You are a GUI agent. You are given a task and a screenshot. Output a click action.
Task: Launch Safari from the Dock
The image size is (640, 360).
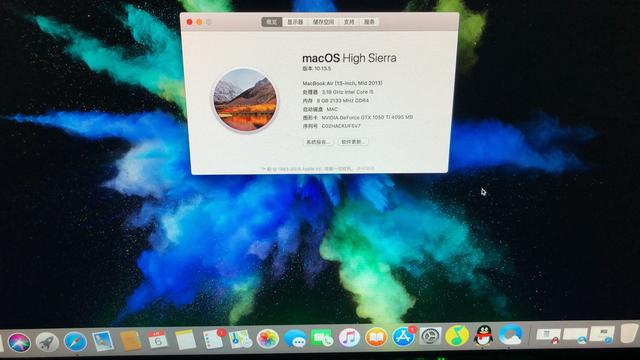pyautogui.click(x=75, y=341)
